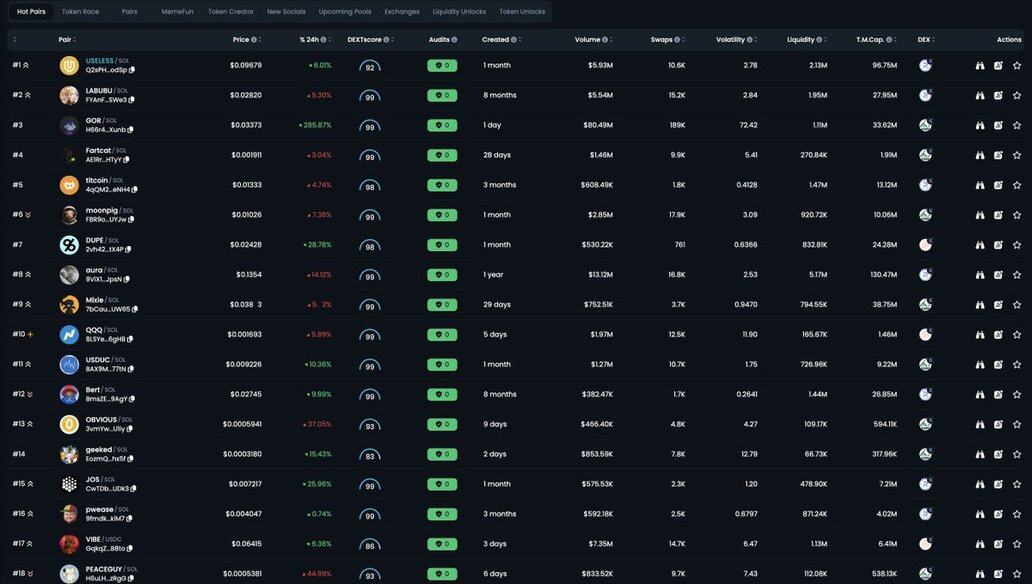Viewport: 1032px width, 584px height.
Task: Open the MemeFun tab
Action: [178, 12]
